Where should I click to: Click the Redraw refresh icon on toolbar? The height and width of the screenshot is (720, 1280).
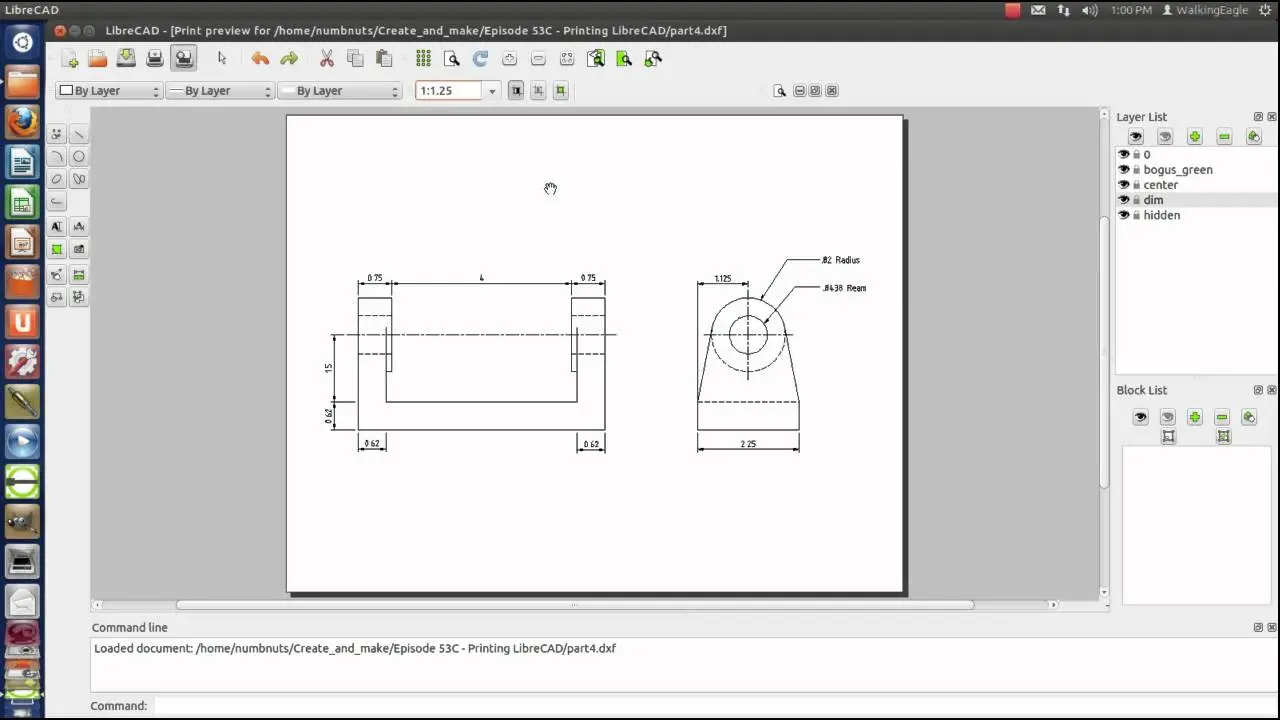click(x=479, y=58)
